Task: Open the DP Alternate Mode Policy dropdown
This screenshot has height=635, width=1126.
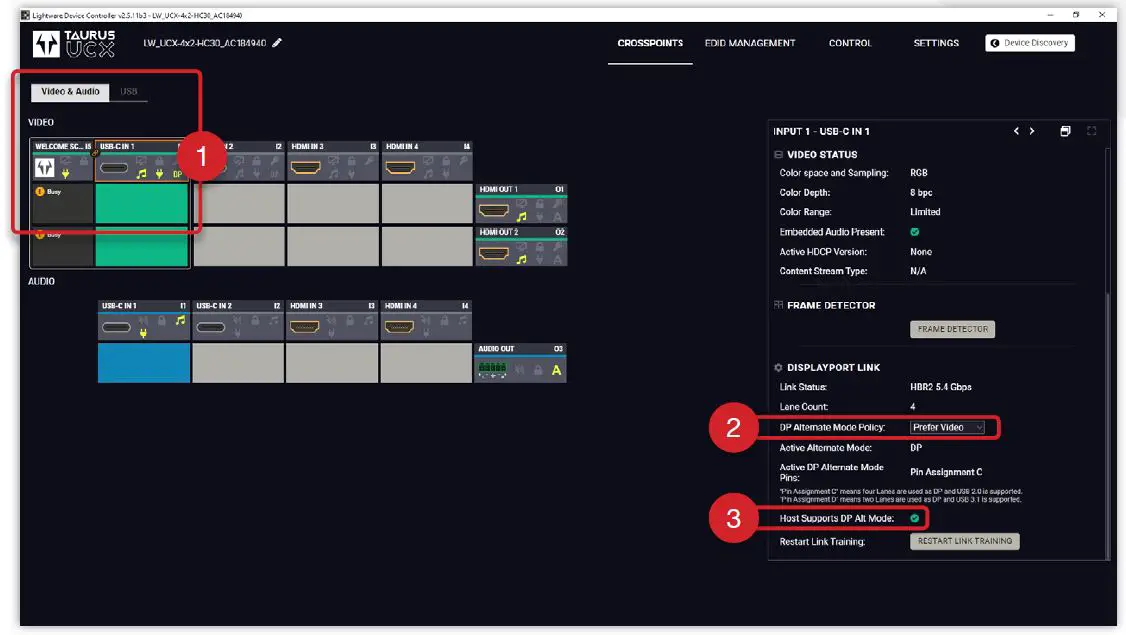Action: click(x=947, y=427)
